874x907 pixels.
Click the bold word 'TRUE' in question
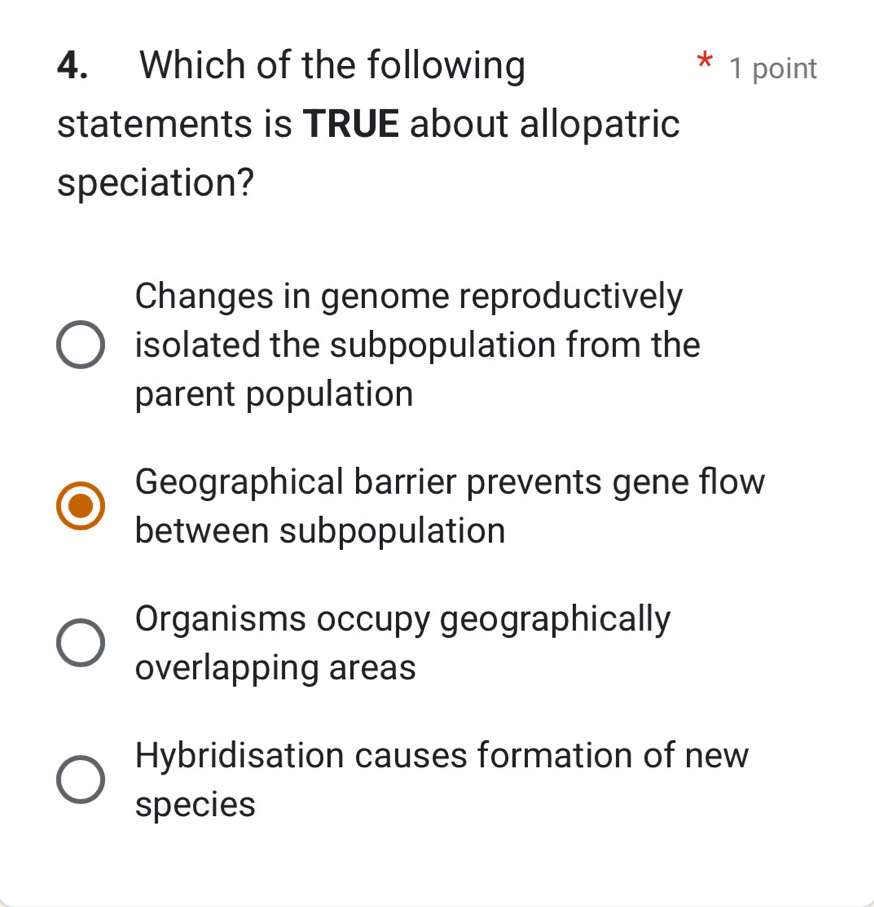[350, 124]
